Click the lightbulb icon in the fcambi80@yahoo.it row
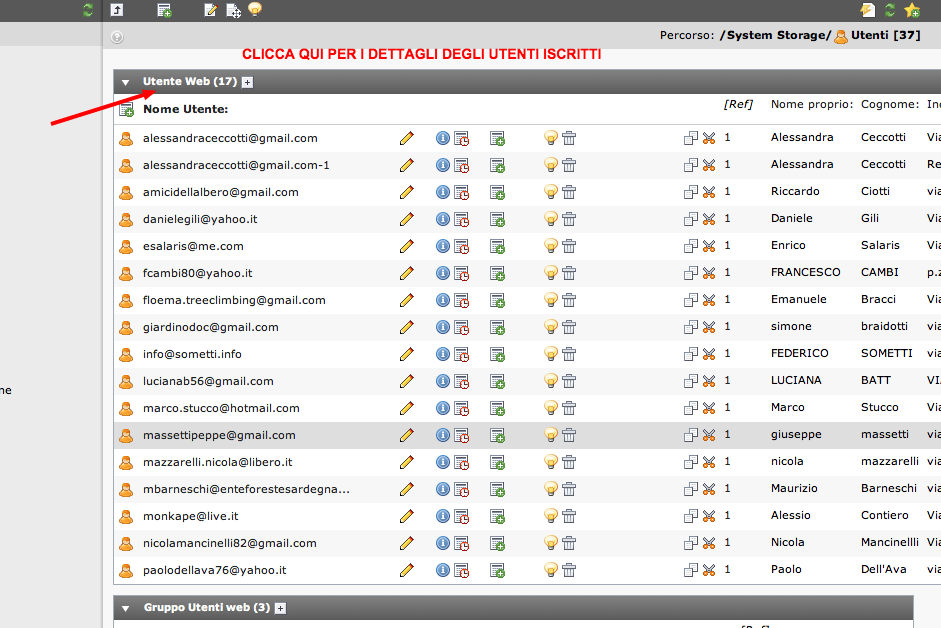The height and width of the screenshot is (628, 941). [550, 273]
